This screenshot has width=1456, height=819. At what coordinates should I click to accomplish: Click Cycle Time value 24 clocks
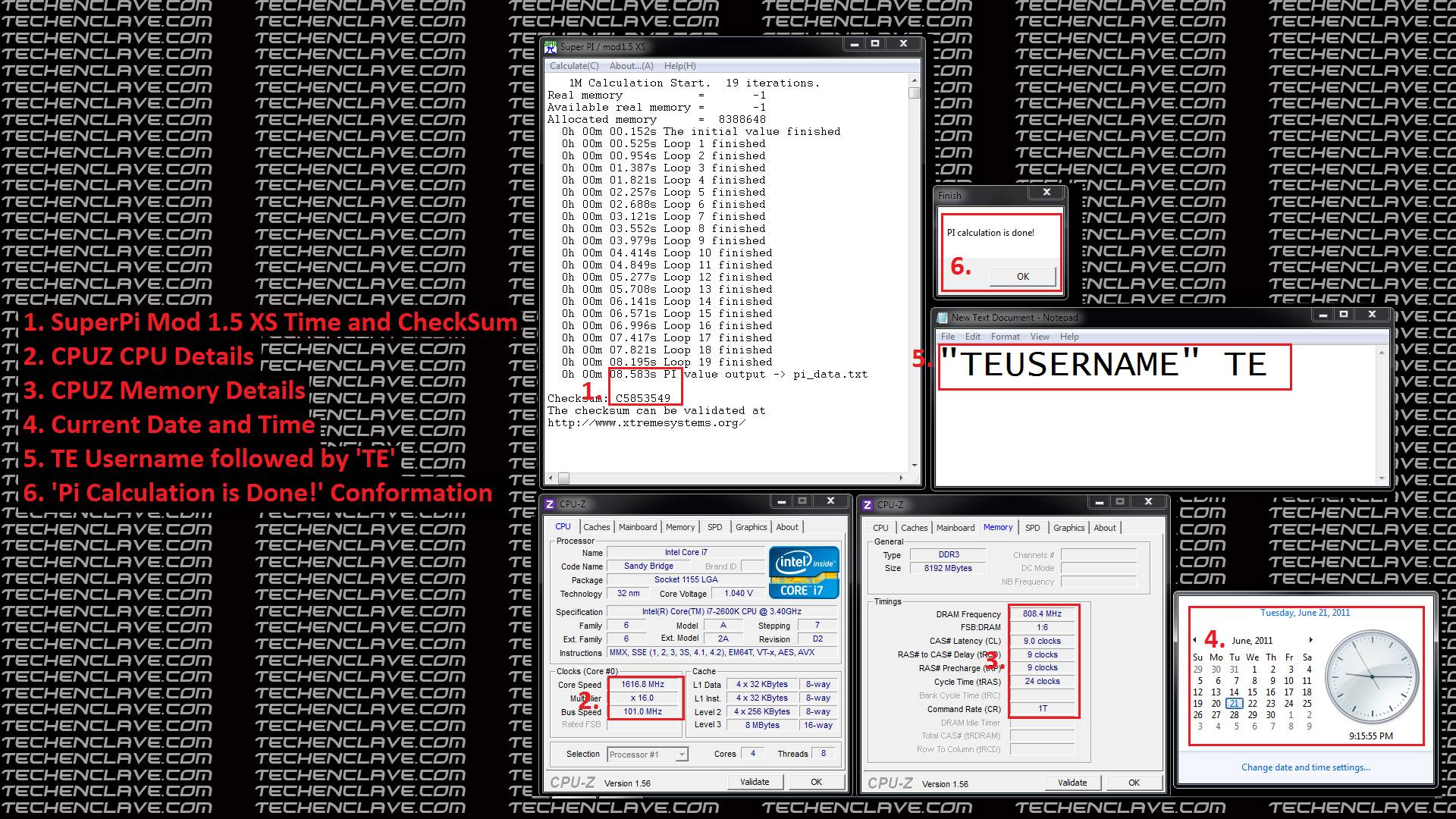pos(1042,681)
